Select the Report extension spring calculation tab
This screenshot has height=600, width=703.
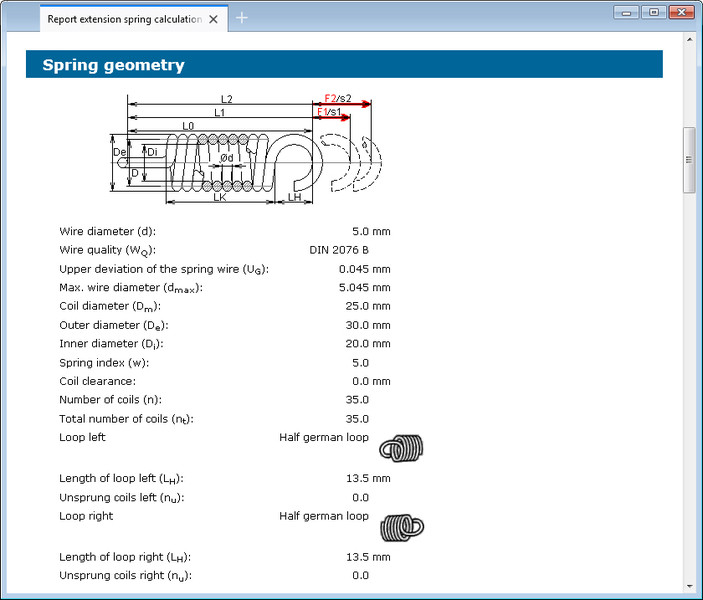[124, 18]
